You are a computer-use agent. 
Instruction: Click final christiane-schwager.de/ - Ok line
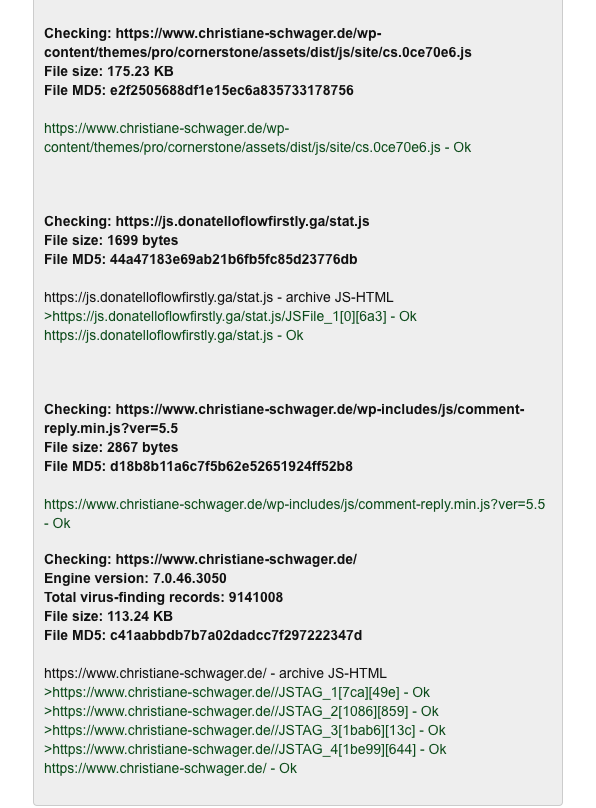pyautogui.click(x=170, y=768)
